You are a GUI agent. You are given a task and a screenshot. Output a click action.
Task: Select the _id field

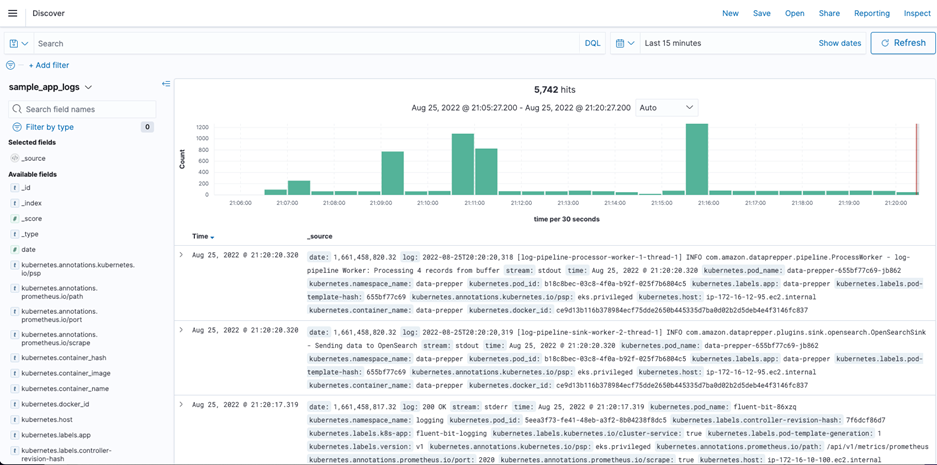click(x=28, y=188)
